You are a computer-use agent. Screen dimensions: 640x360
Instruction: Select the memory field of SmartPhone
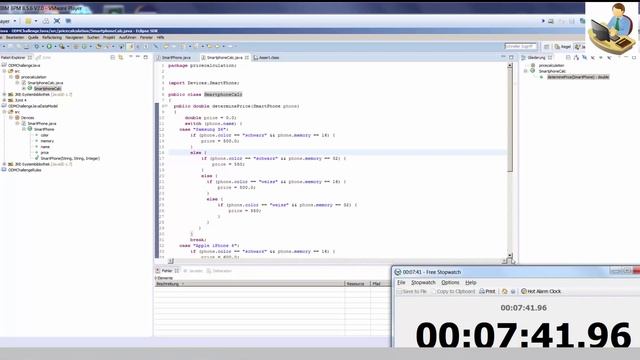pyautogui.click(x=47, y=141)
